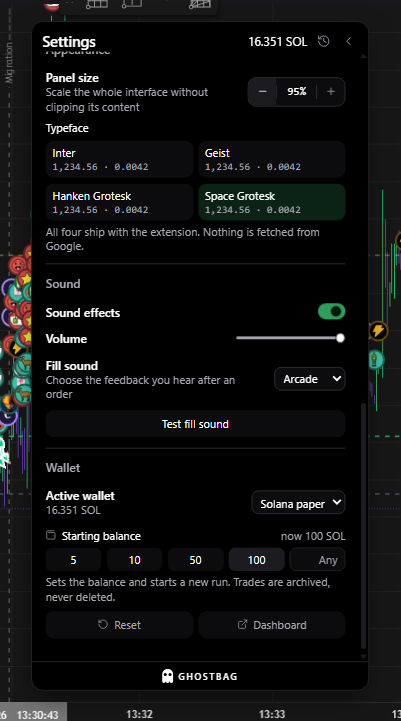Open the trade history clock icon
The width and height of the screenshot is (401, 721).
click(324, 41)
